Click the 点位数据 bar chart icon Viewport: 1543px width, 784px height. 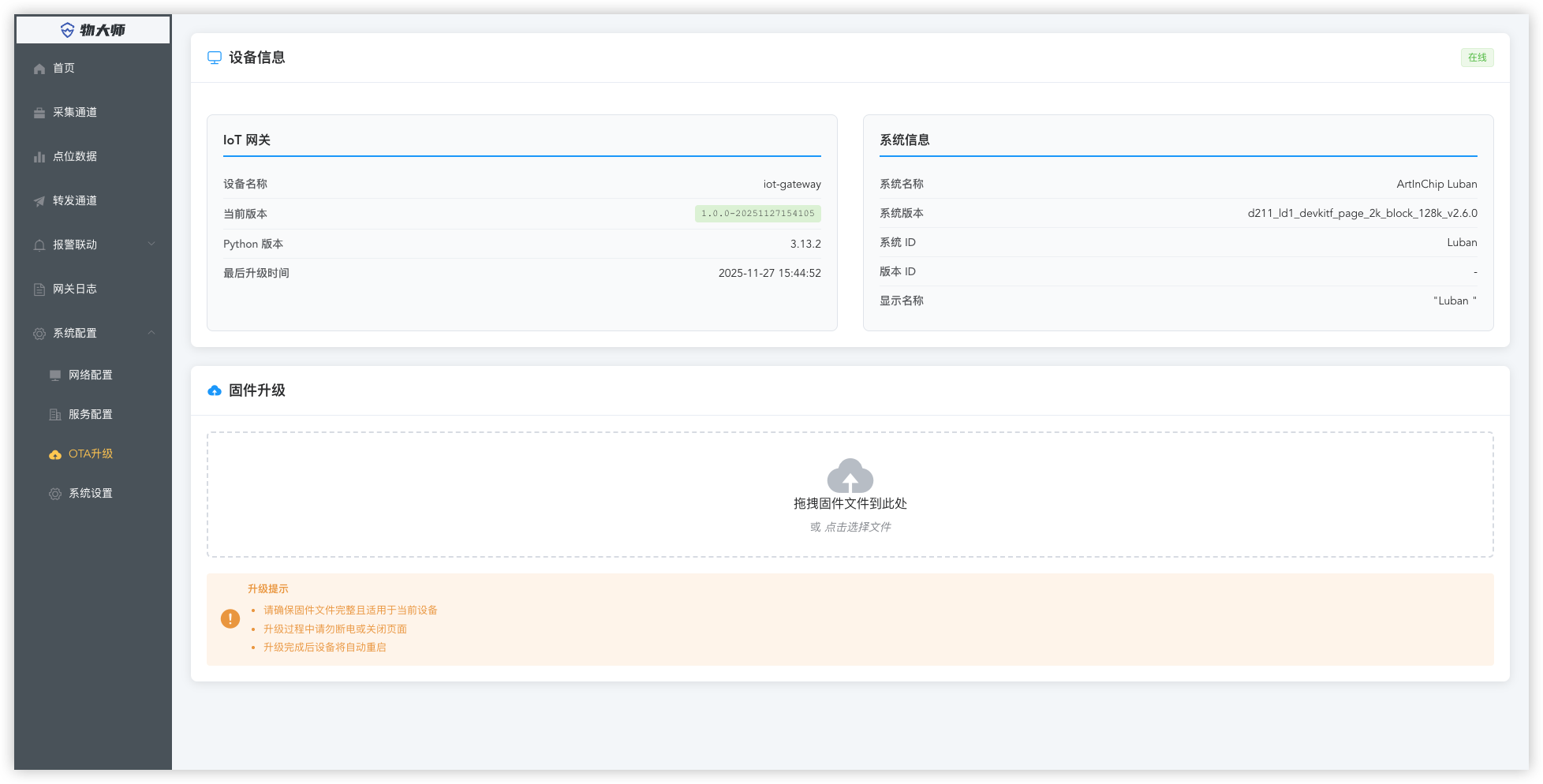tap(39, 157)
